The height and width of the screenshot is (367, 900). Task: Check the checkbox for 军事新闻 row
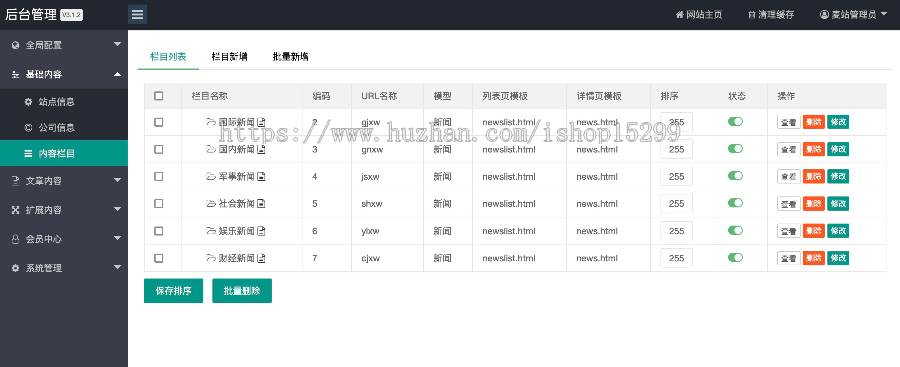(159, 176)
